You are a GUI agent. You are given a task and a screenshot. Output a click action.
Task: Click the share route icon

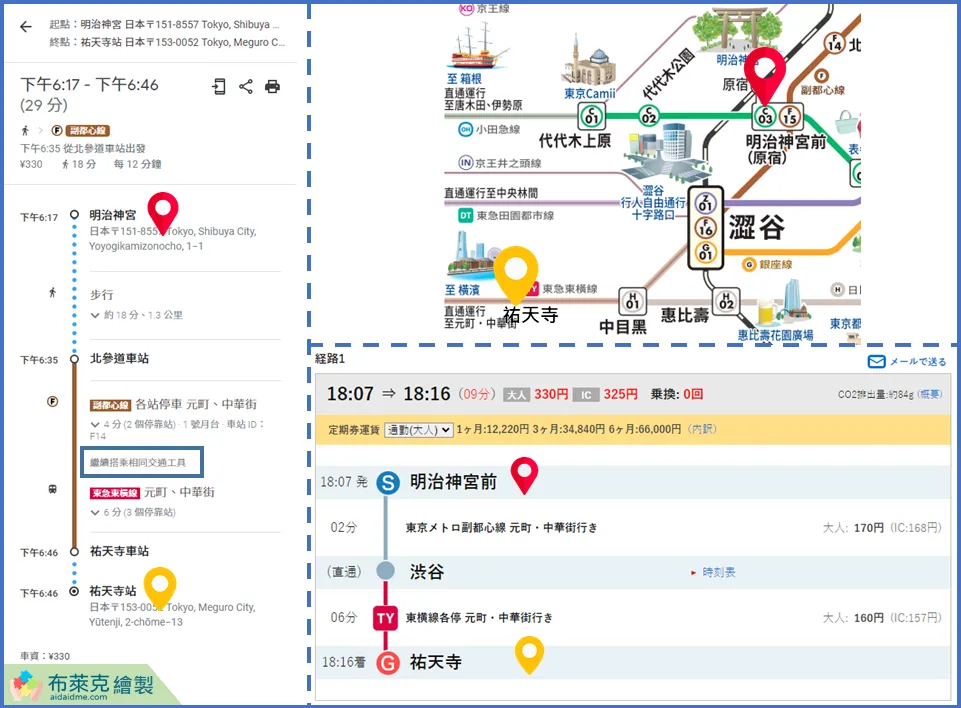point(246,87)
